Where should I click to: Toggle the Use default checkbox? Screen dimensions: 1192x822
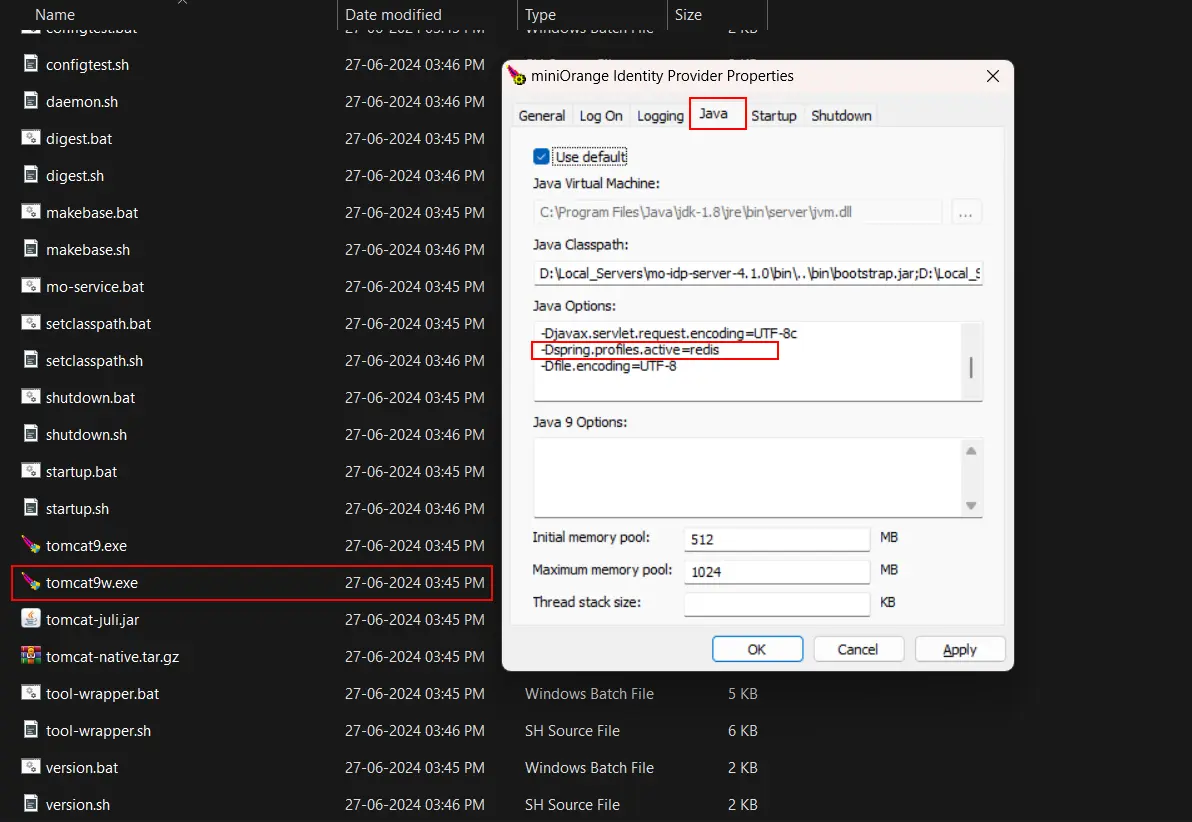click(540, 156)
